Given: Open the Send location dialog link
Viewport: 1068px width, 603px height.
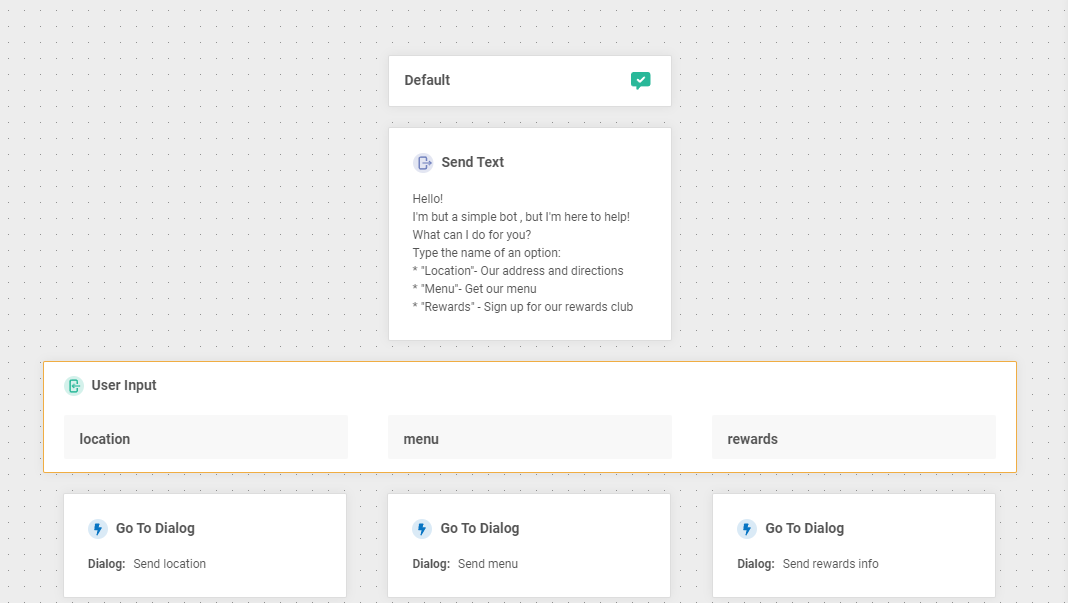Looking at the screenshot, I should click(x=169, y=564).
